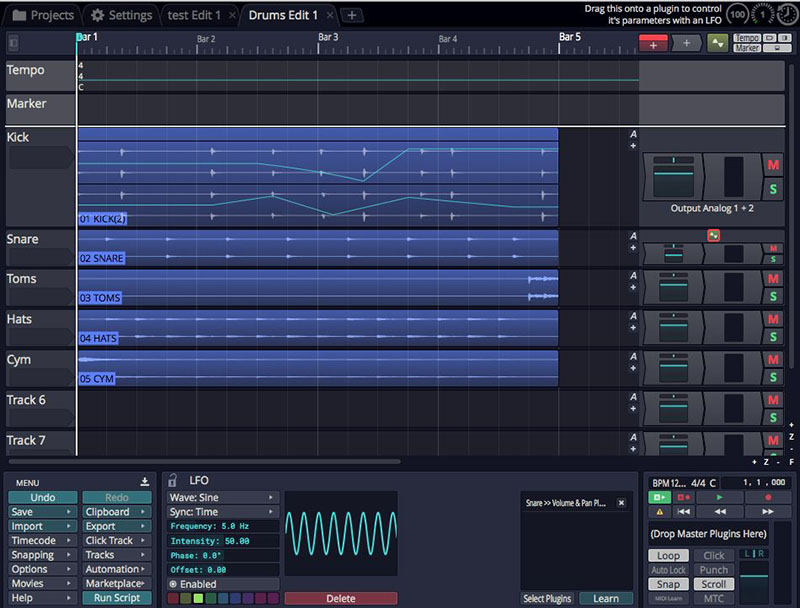Open a new tab with the plus button
This screenshot has width=800, height=608.
tap(352, 15)
